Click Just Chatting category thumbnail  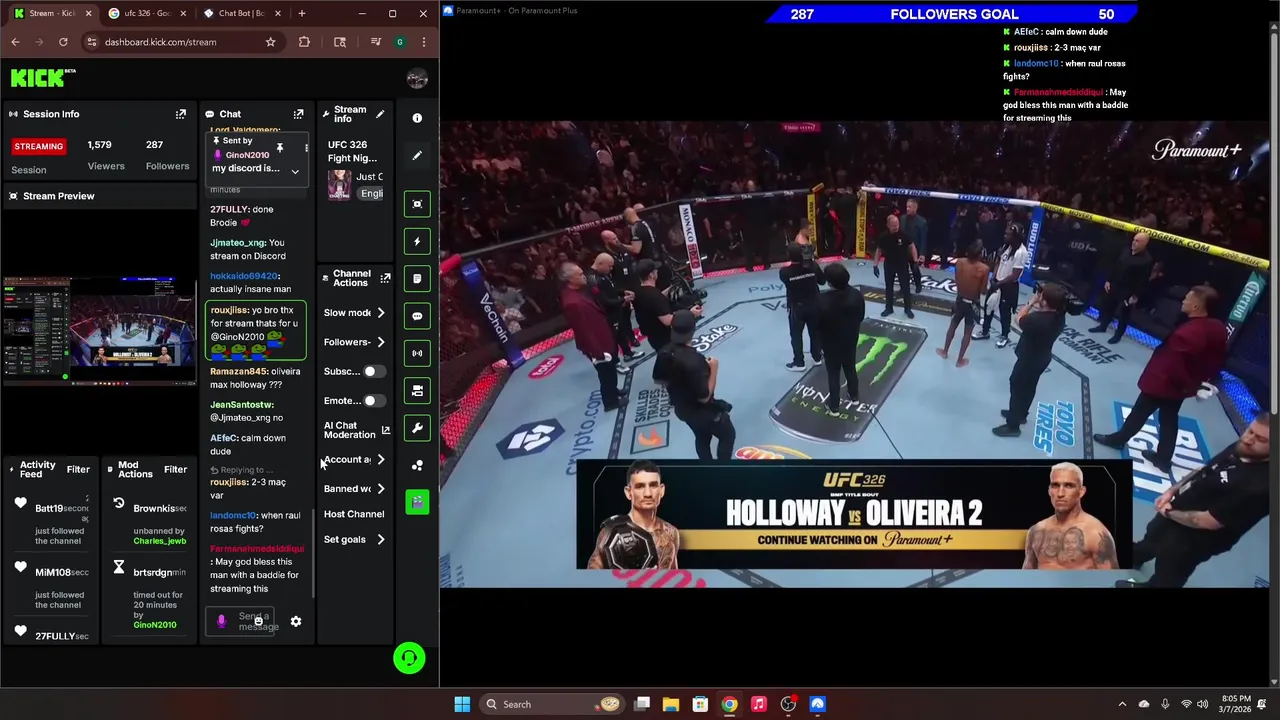point(339,185)
